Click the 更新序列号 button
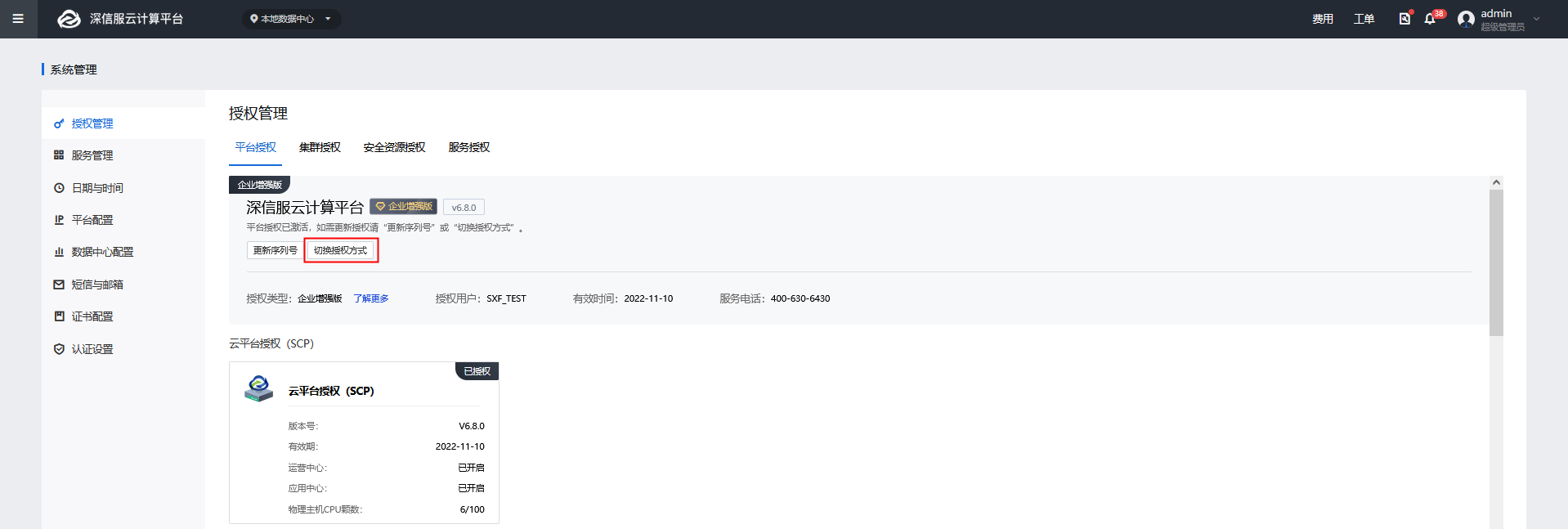The width and height of the screenshot is (1568, 529). tap(275, 250)
